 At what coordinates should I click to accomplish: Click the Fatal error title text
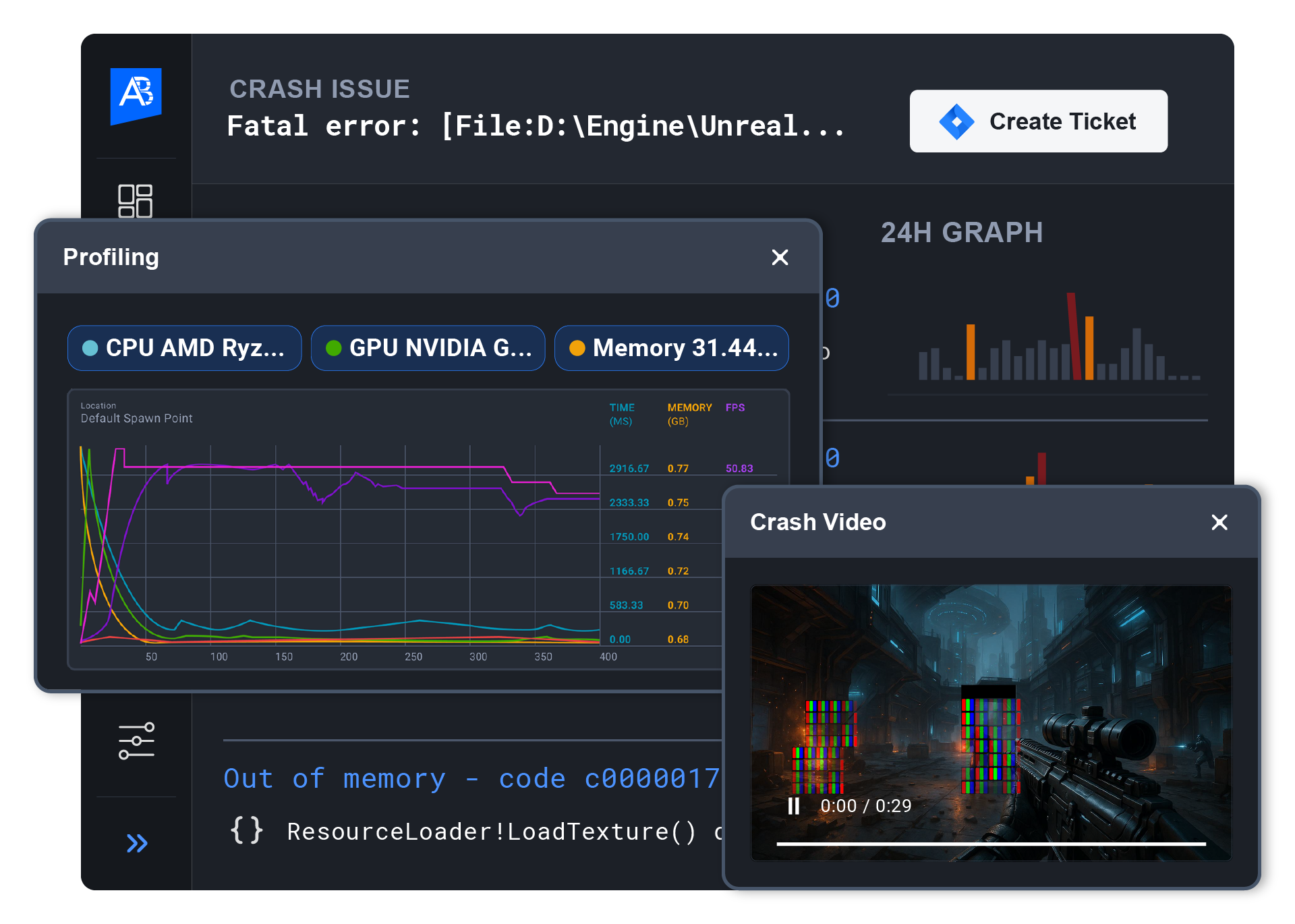[535, 126]
